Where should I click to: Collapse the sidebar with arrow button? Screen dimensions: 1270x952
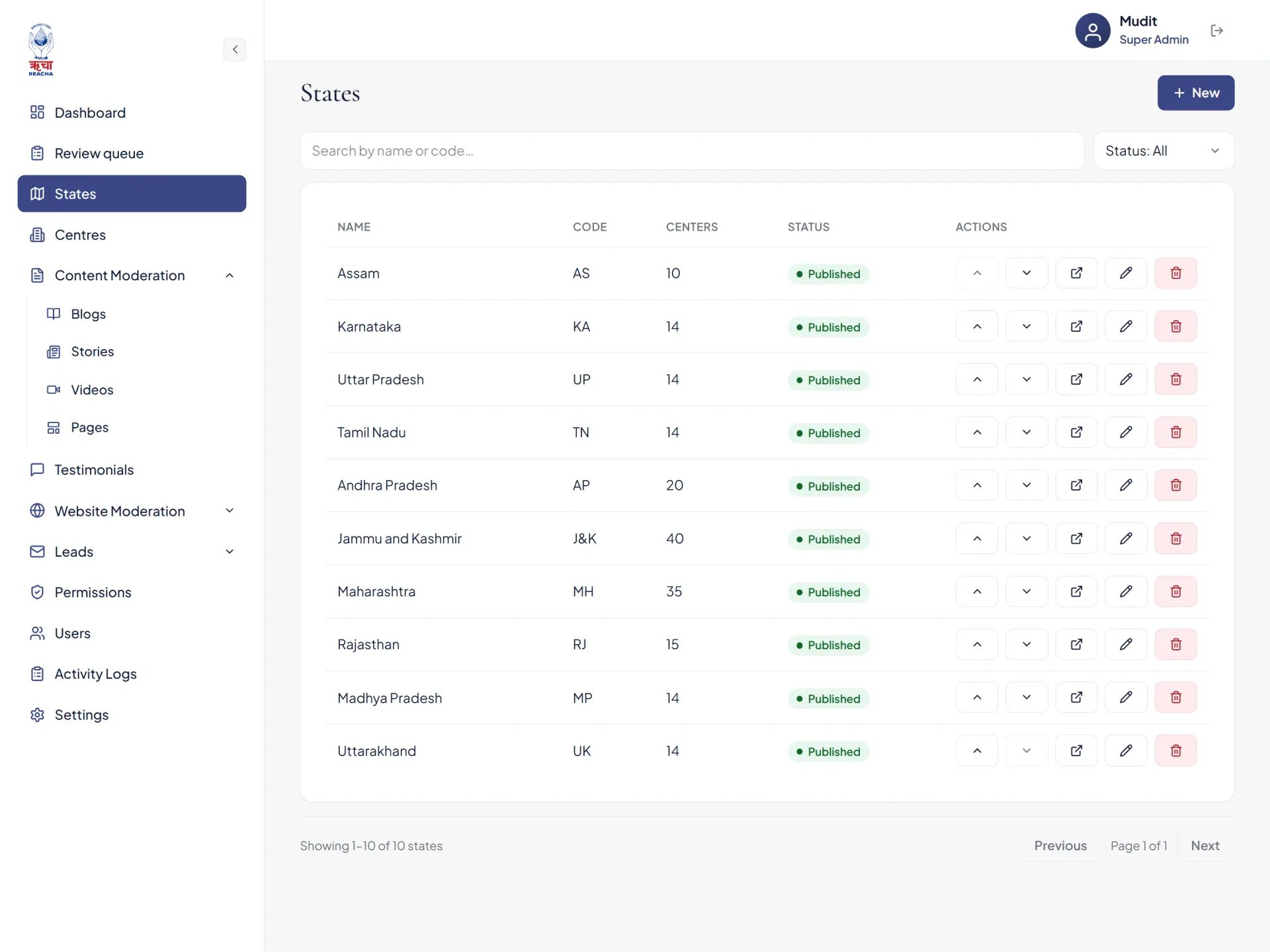(x=235, y=50)
